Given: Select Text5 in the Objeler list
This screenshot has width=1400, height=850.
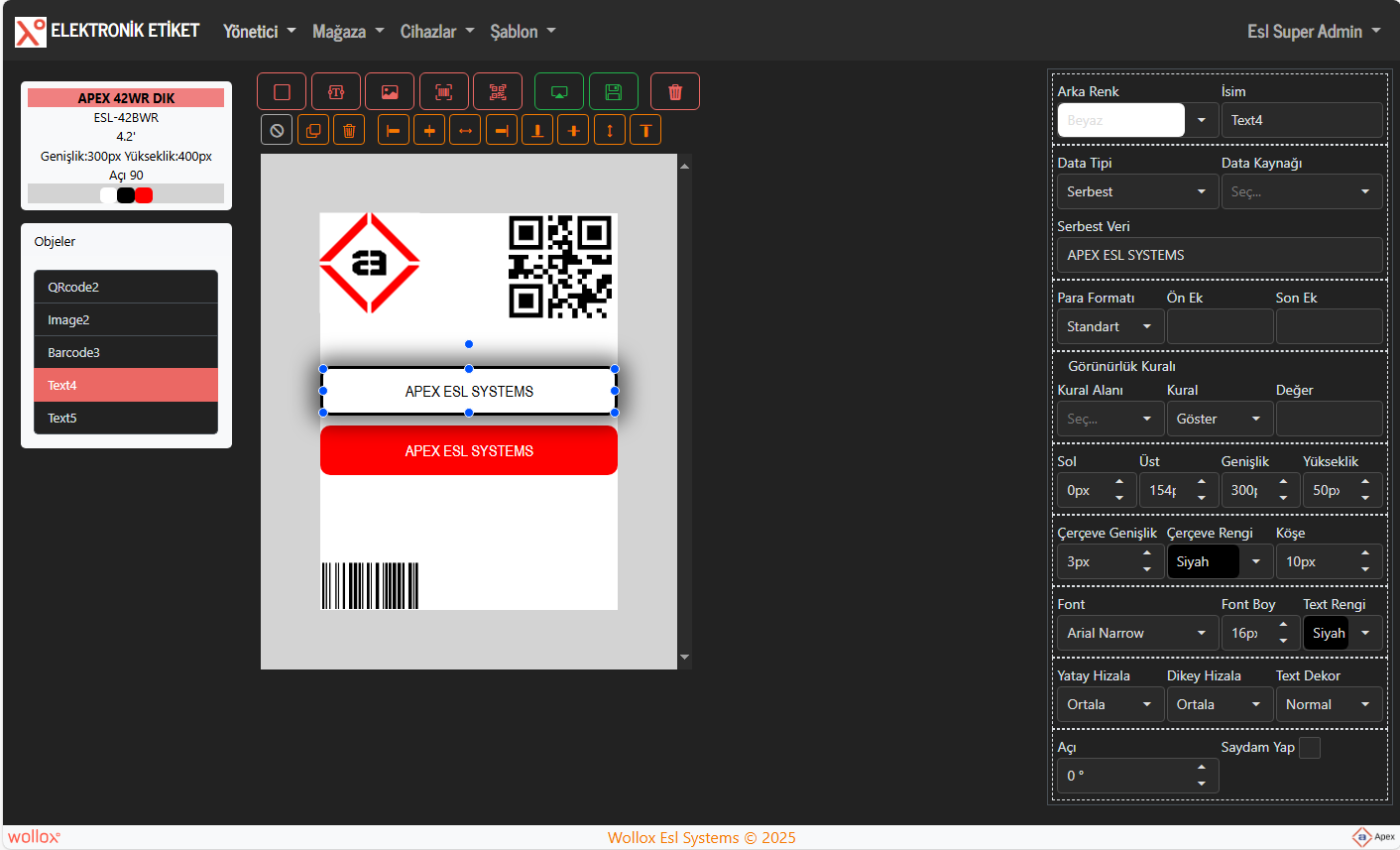Looking at the screenshot, I should (126, 418).
